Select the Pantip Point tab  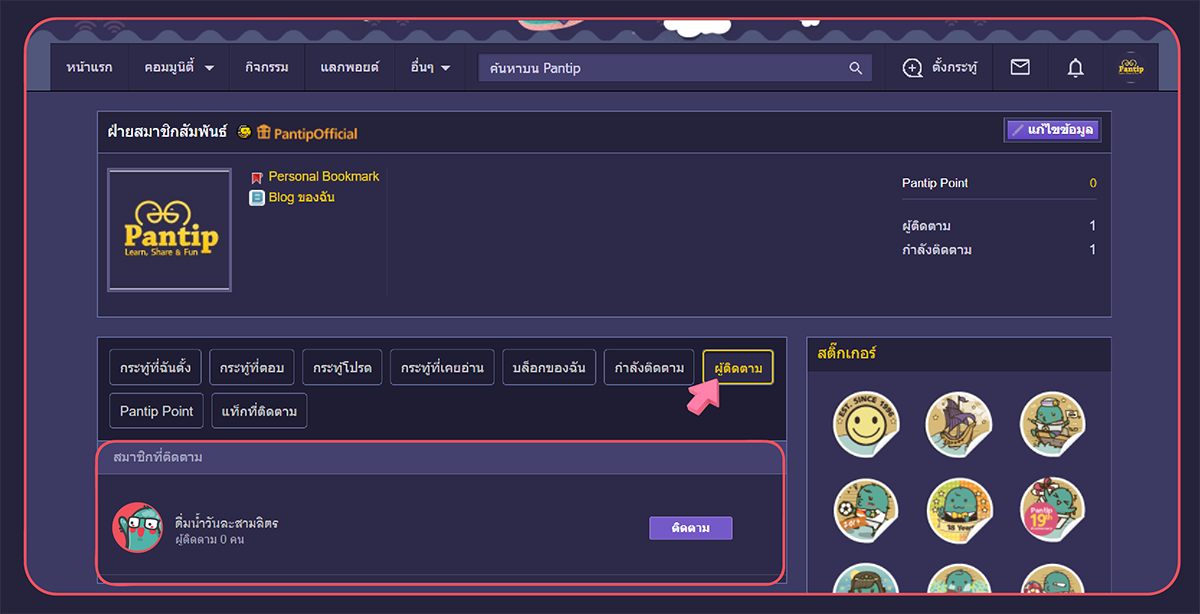pyautogui.click(x=157, y=411)
